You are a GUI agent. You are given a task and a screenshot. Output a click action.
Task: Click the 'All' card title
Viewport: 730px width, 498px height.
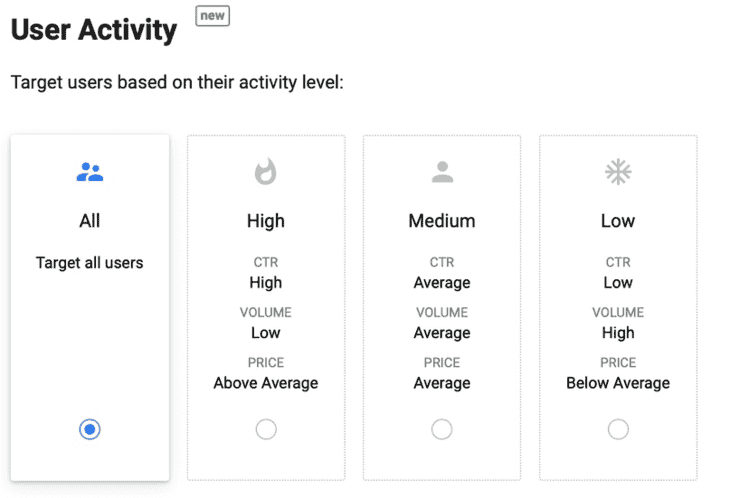tap(90, 221)
